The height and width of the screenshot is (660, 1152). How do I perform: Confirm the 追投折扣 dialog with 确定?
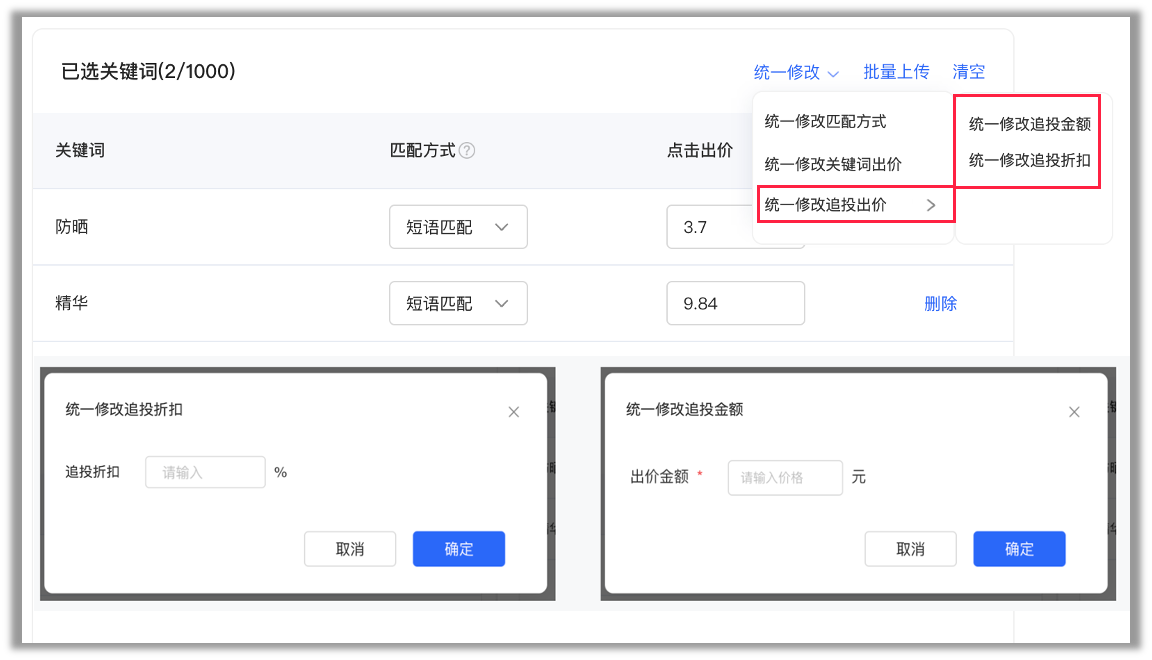click(x=459, y=548)
